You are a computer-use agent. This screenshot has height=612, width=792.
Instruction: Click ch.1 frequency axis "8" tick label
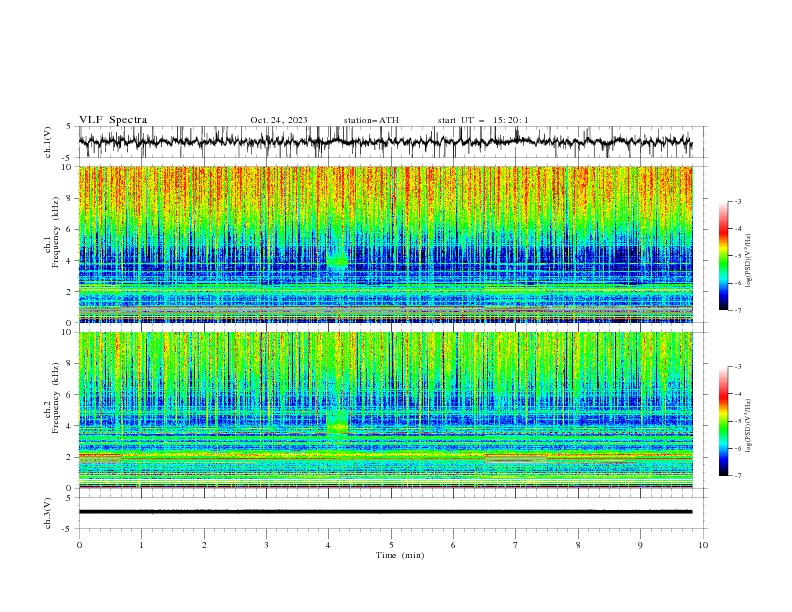click(x=71, y=198)
